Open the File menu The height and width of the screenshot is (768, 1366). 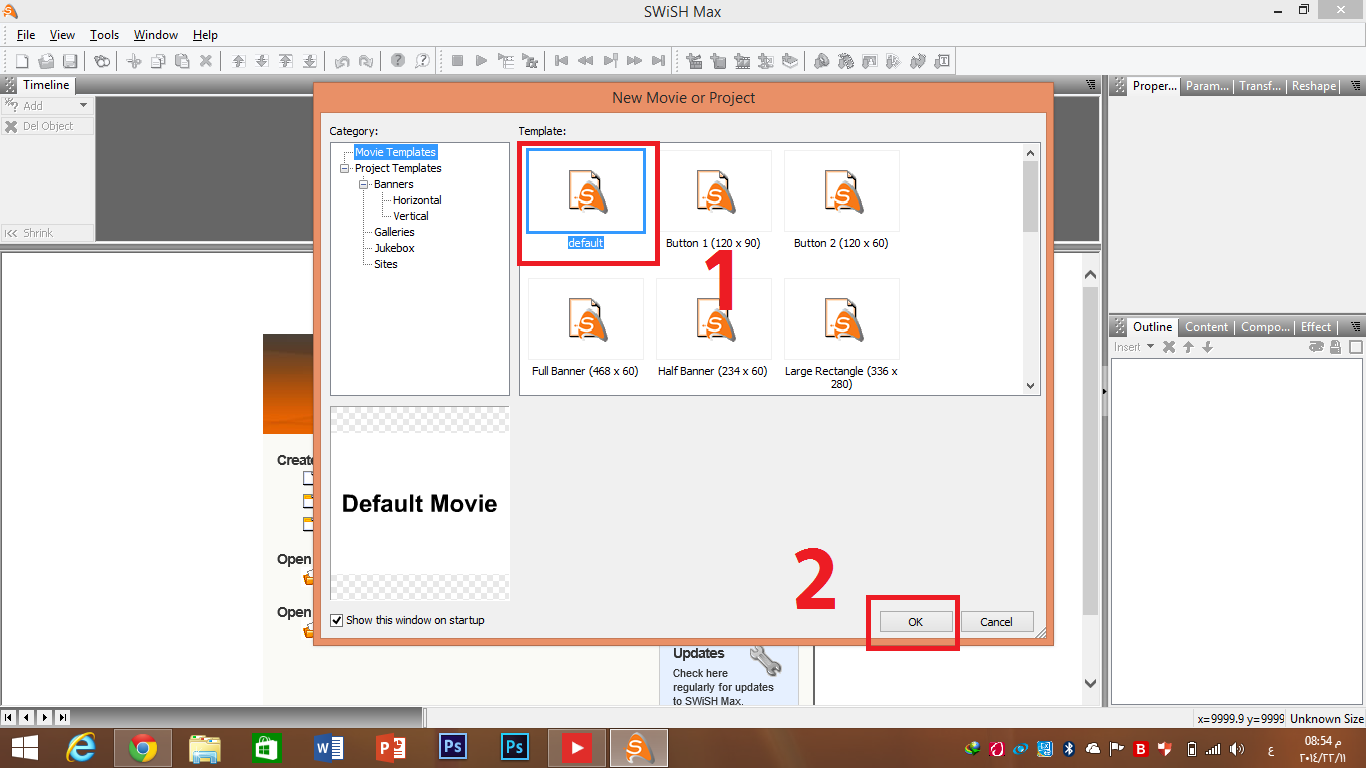pos(26,35)
